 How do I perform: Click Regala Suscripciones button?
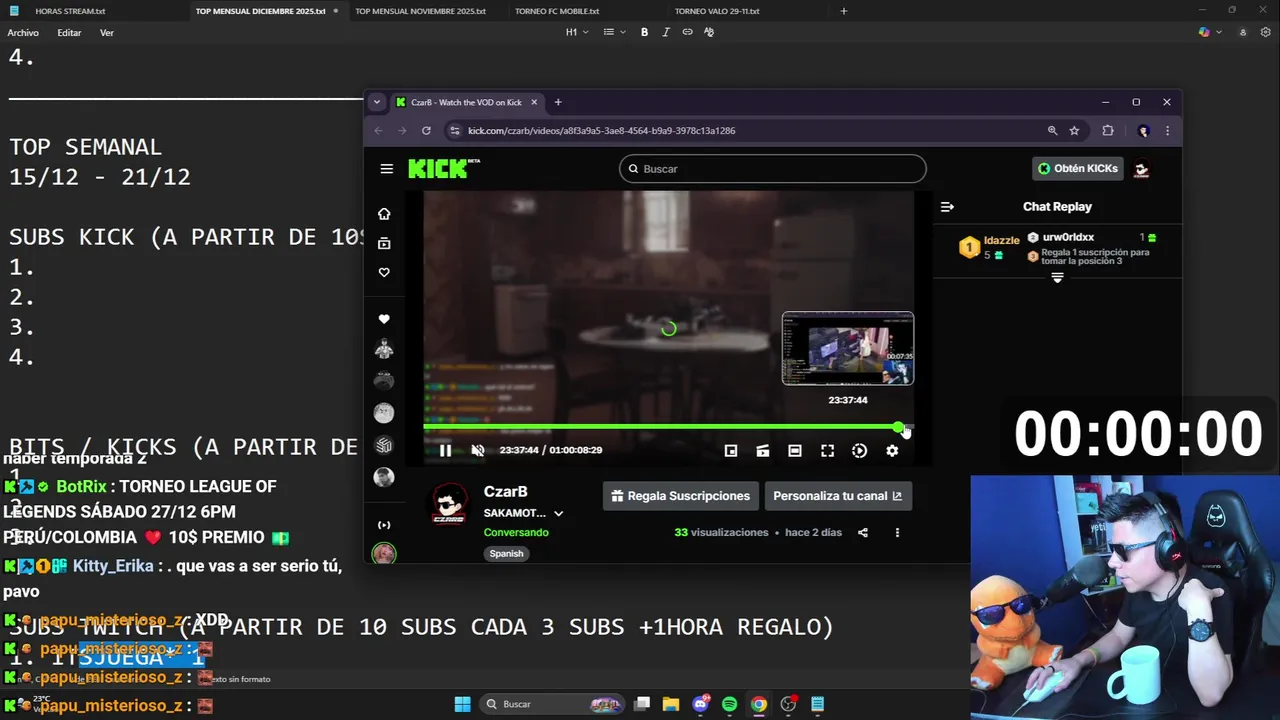click(680, 496)
